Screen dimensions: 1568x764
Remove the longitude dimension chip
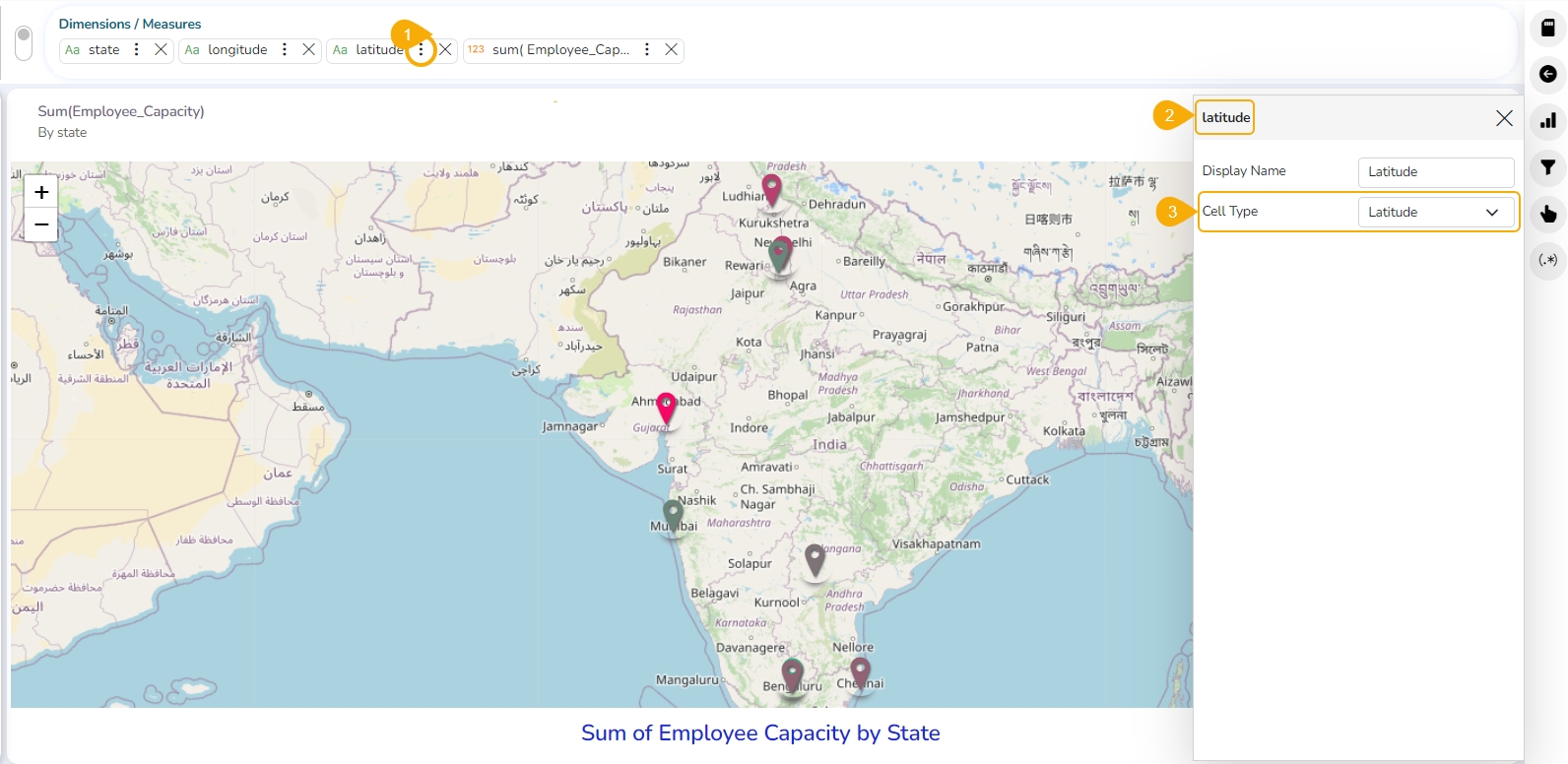308,49
